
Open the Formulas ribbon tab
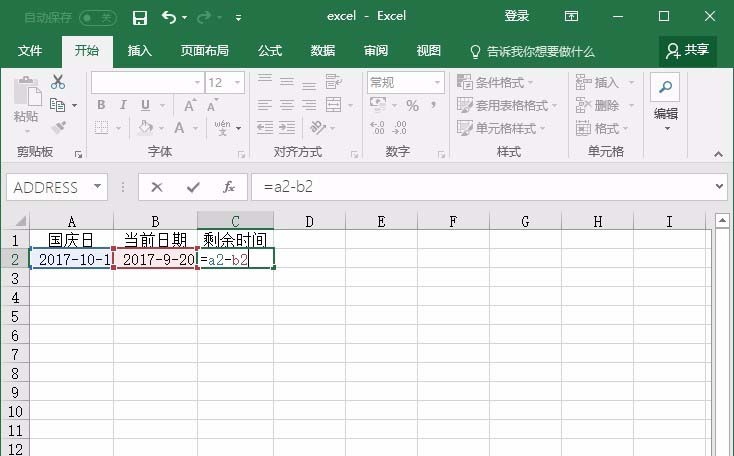tap(270, 51)
